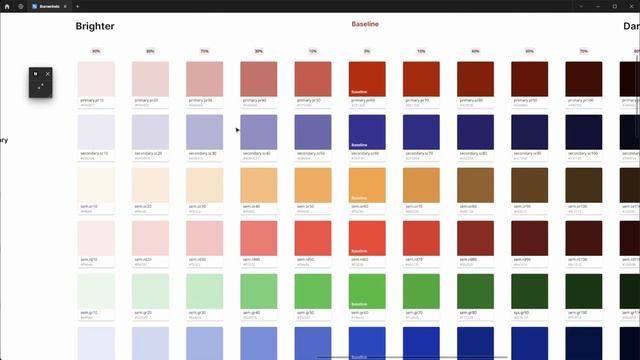Pick the primary.pr100 darkest maroon swatch

584,79
